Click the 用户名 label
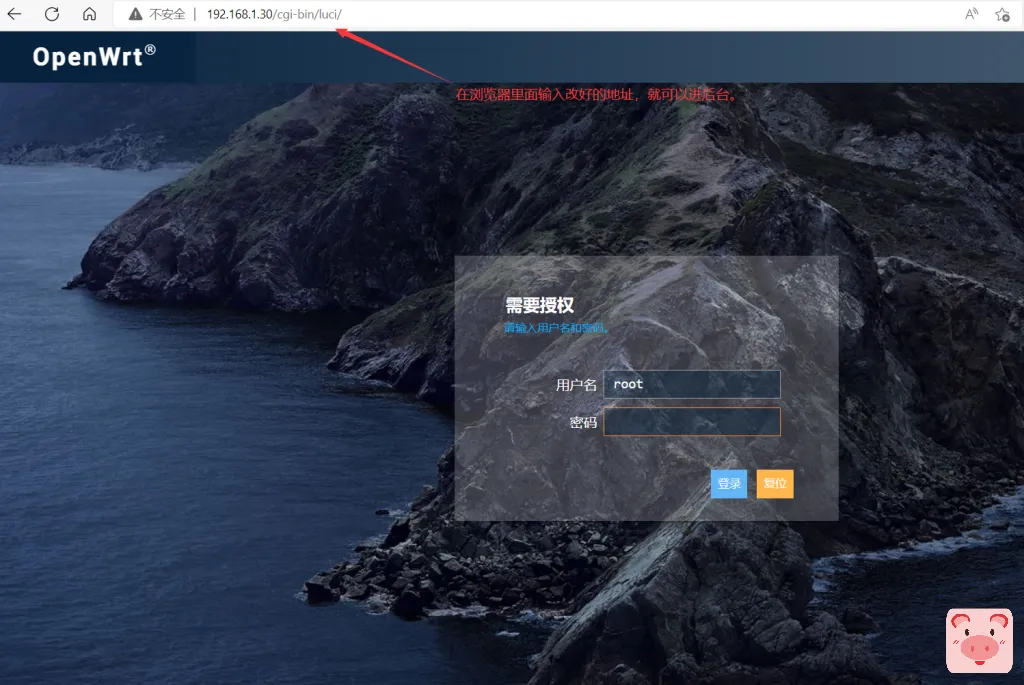1024x685 pixels. (576, 385)
